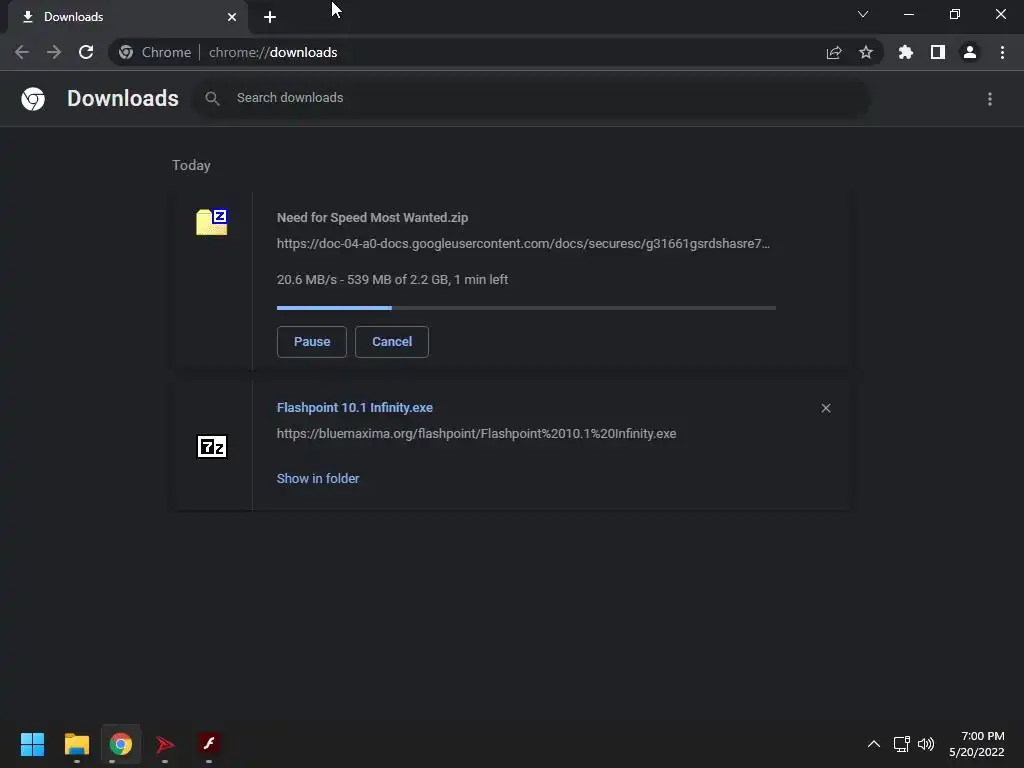The width and height of the screenshot is (1024, 768).
Task: Click the Need for Speed zip file icon
Action: tap(212, 222)
